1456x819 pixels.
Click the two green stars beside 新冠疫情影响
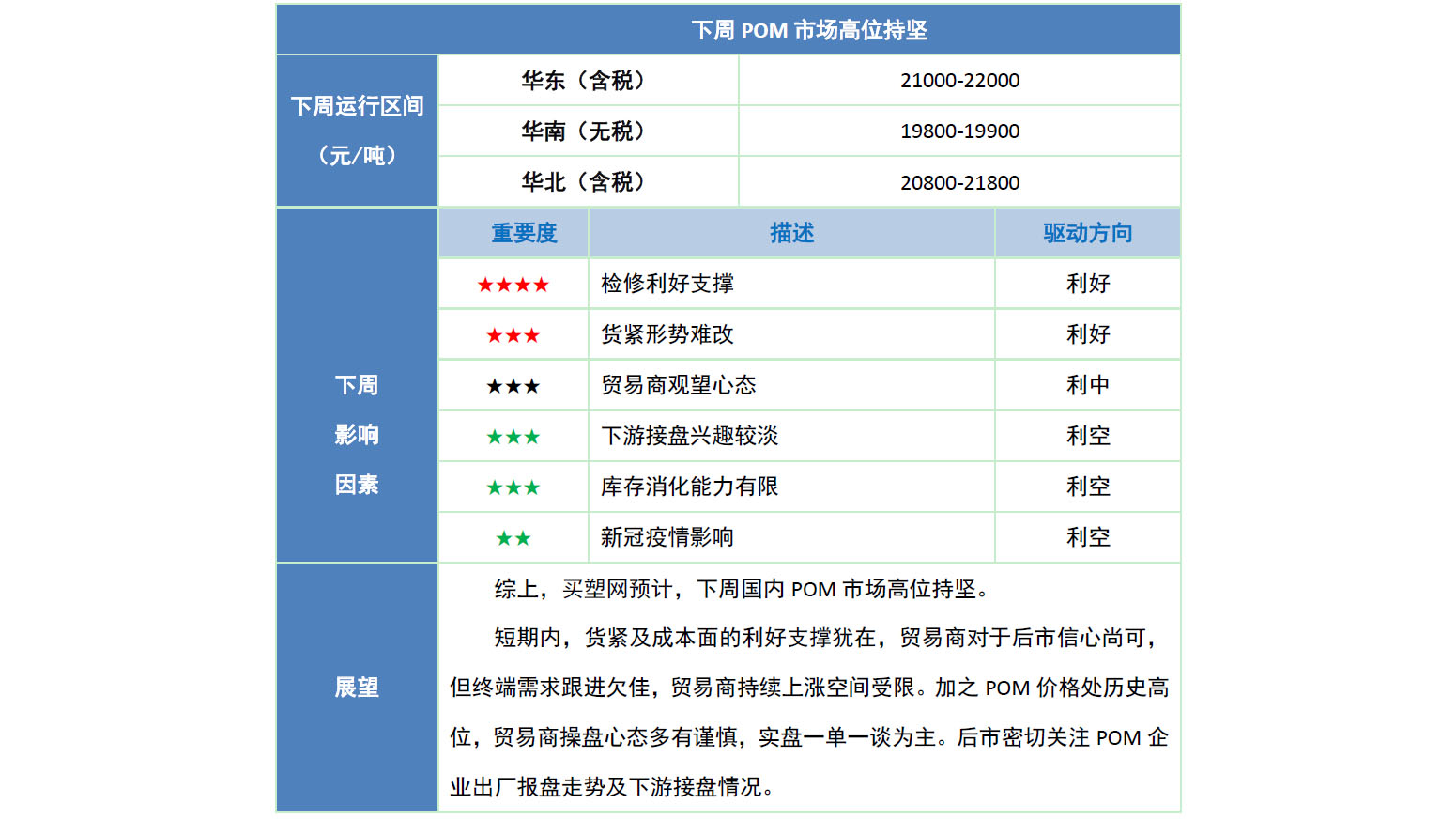[x=513, y=538]
